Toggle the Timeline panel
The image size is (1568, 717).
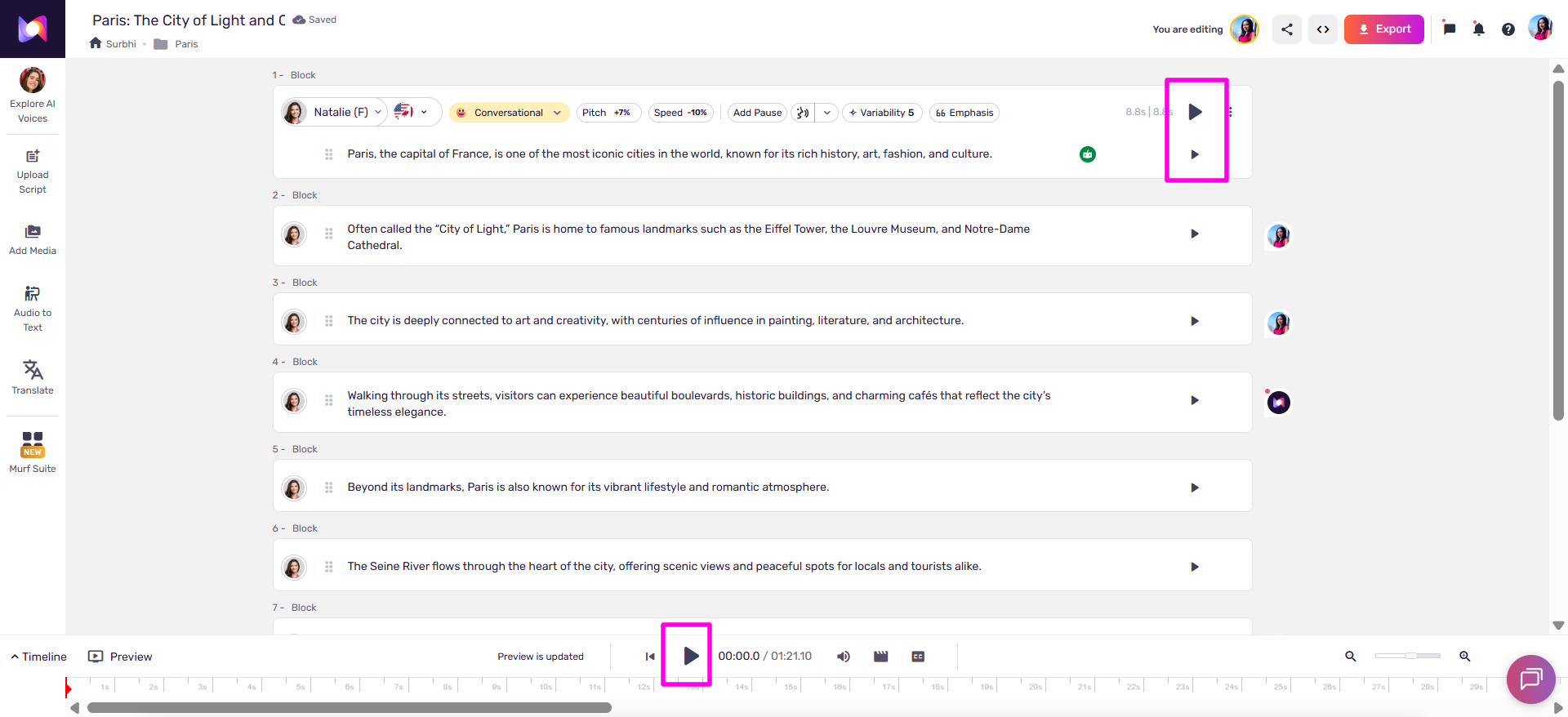coord(38,657)
